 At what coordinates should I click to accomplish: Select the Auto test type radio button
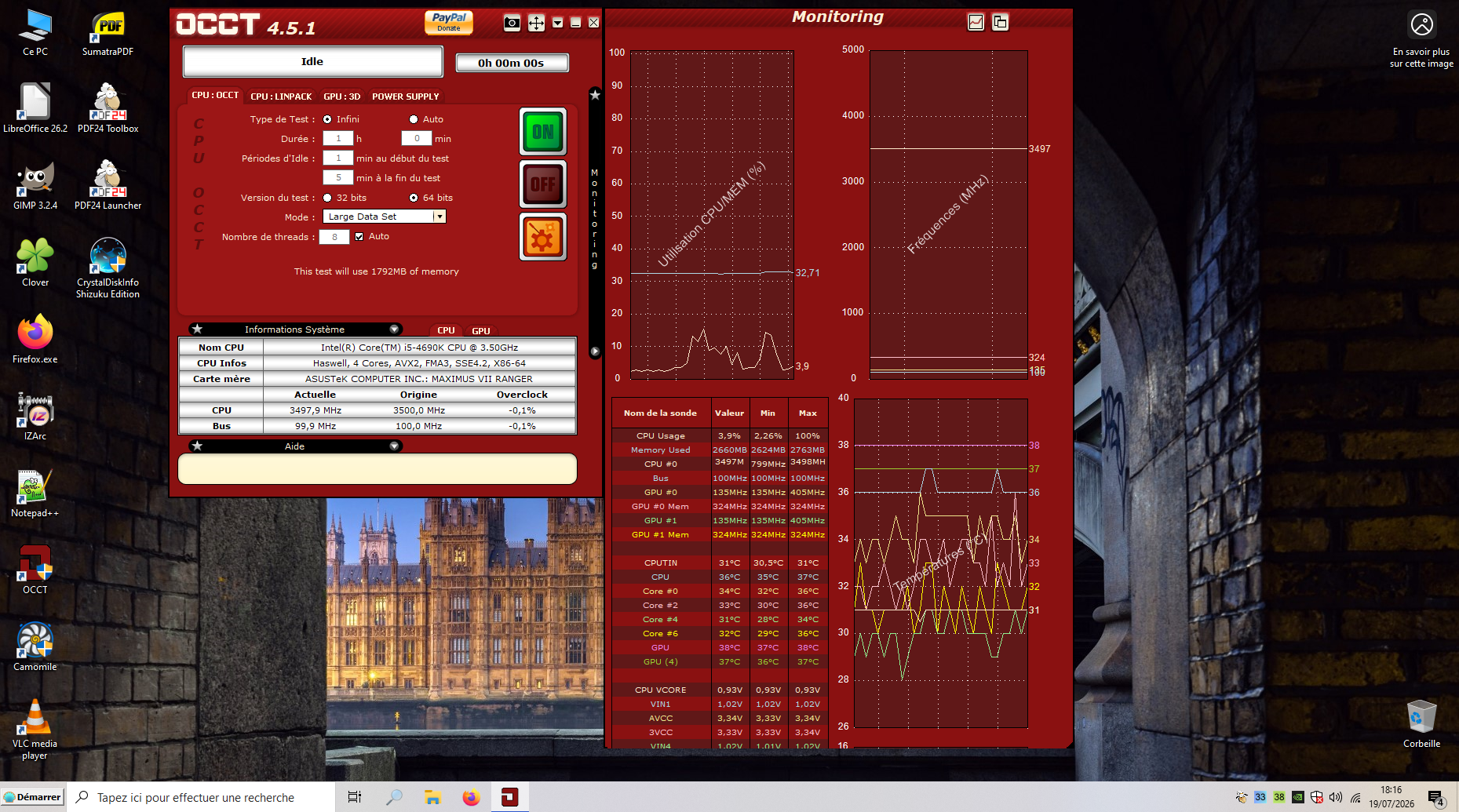pyautogui.click(x=414, y=119)
